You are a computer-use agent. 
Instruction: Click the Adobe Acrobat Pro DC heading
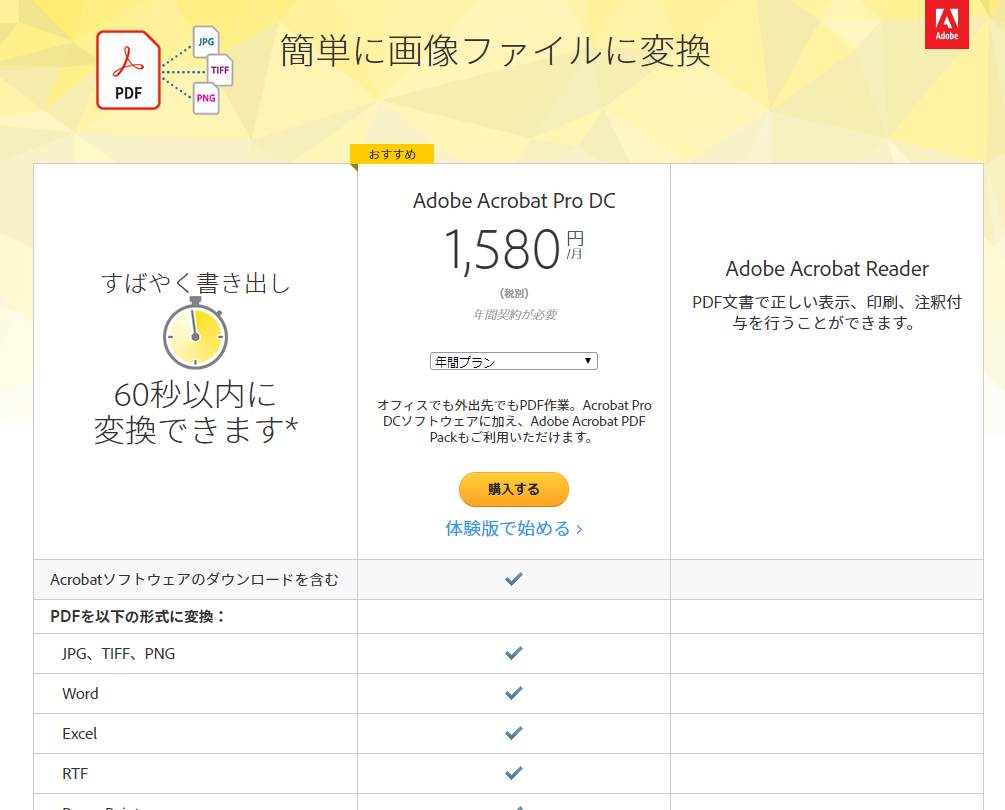pyautogui.click(x=514, y=201)
